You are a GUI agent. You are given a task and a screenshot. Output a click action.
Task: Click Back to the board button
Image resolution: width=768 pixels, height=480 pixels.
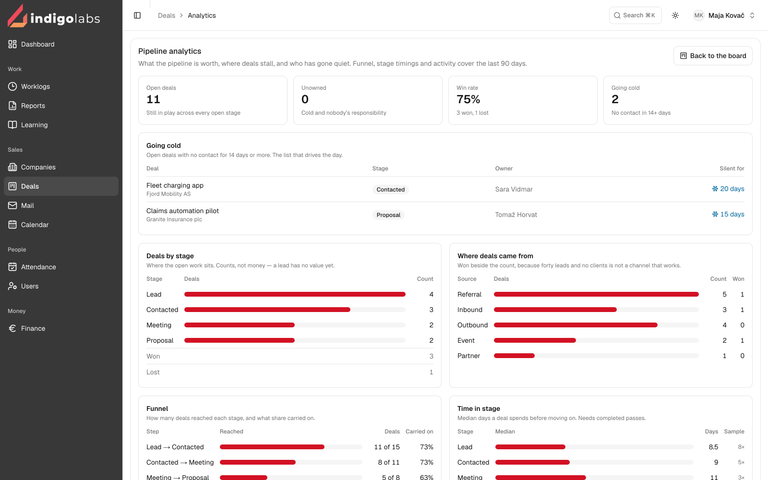713,56
